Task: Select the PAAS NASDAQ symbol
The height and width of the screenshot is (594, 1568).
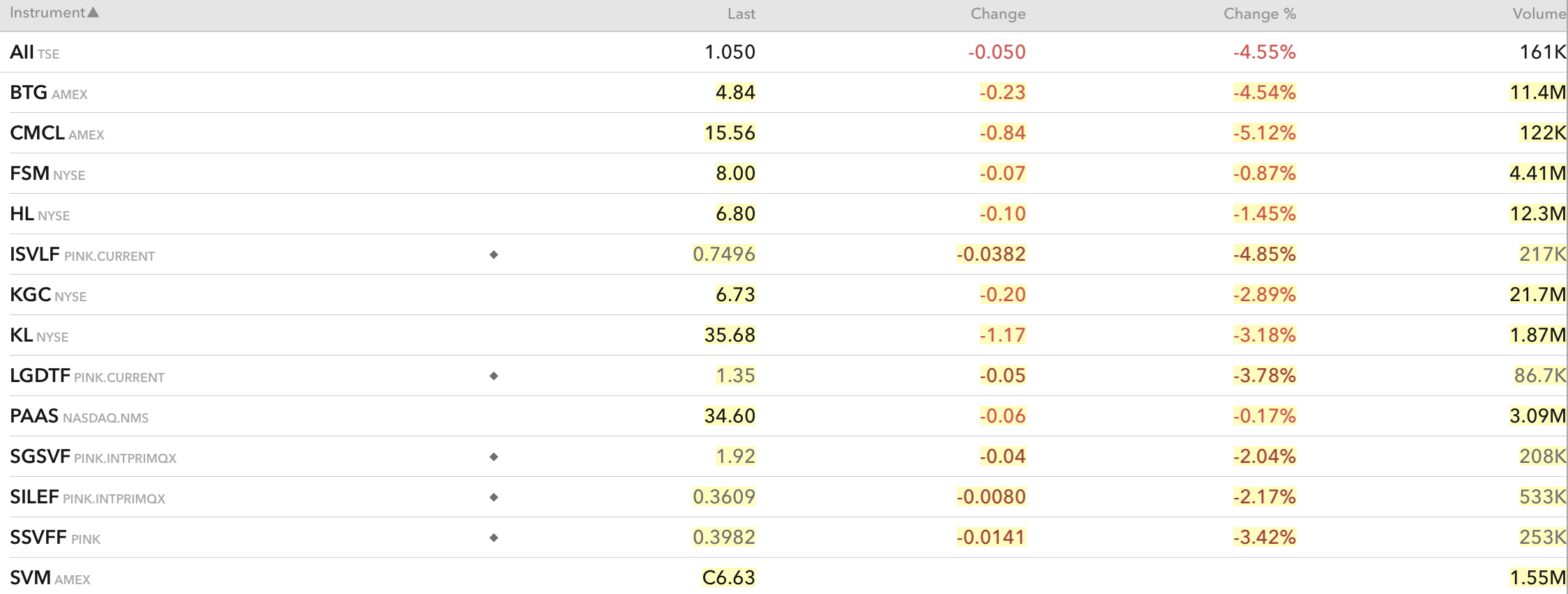Action: [x=34, y=416]
